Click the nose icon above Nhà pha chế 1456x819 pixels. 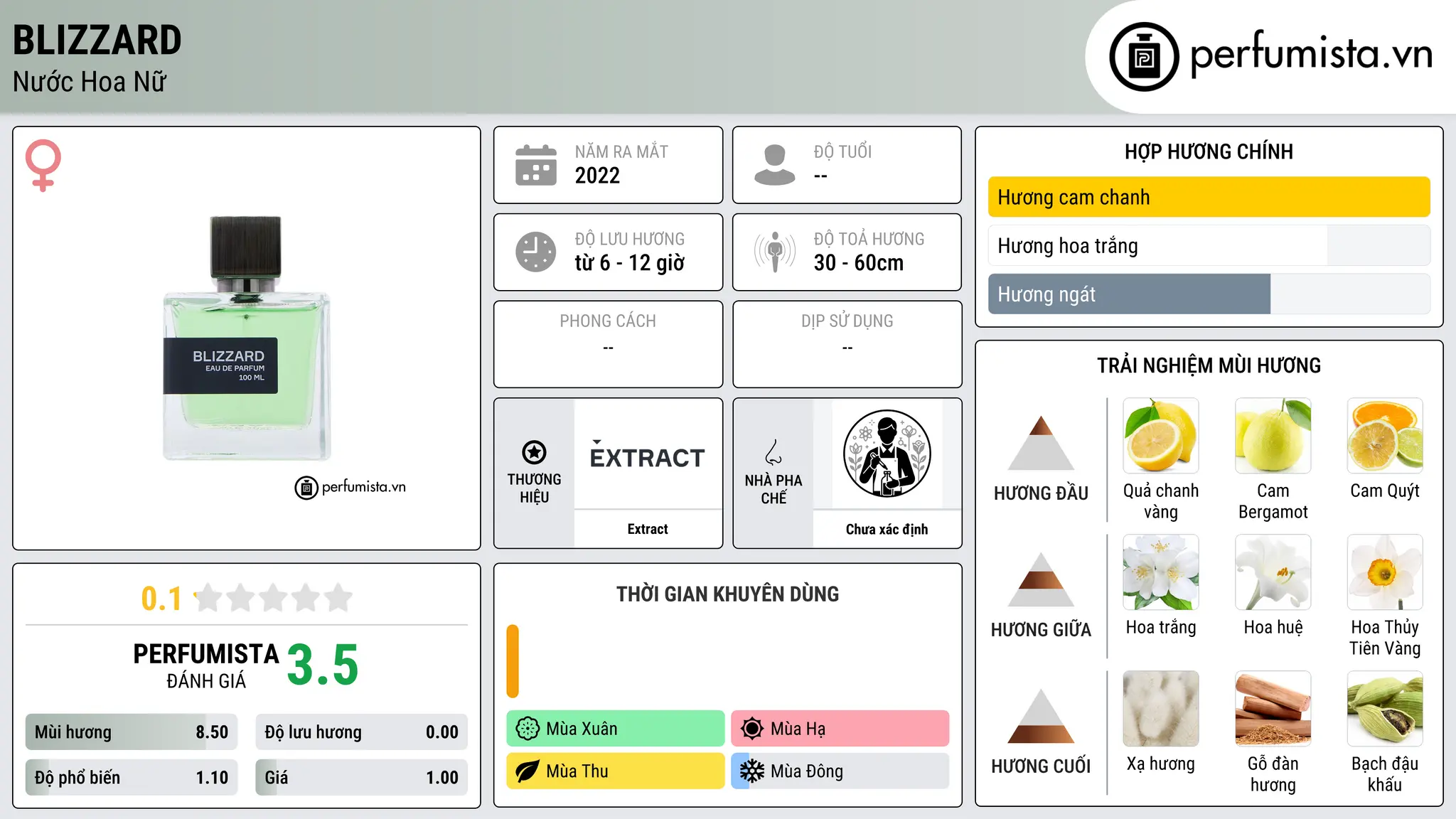[773, 452]
